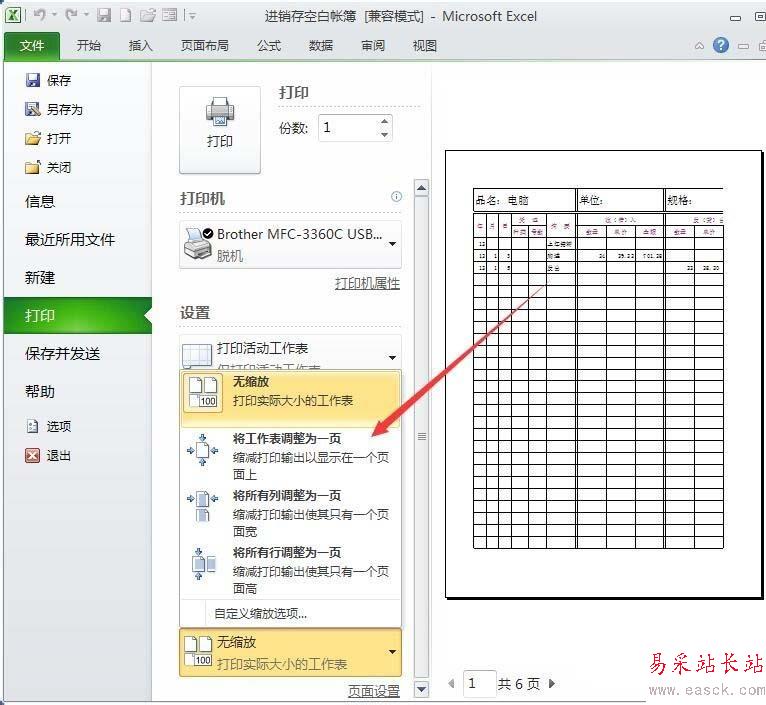The image size is (766, 705).
Task: Select 保存并发送 in the backstage menu
Action: [63, 353]
